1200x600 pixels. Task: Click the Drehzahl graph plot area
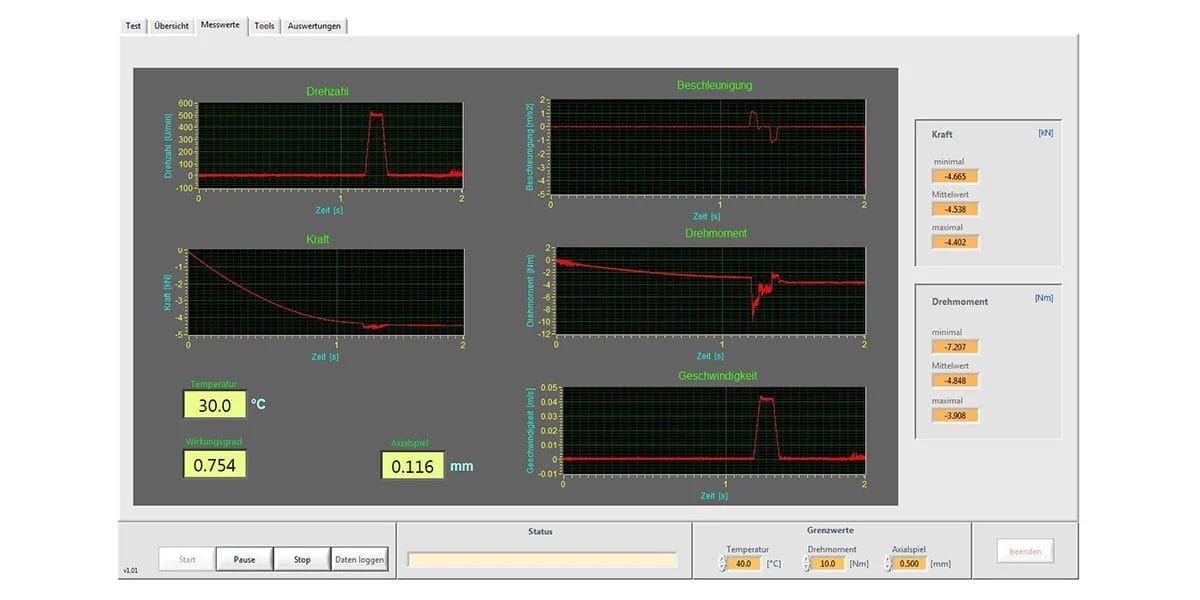click(330, 145)
